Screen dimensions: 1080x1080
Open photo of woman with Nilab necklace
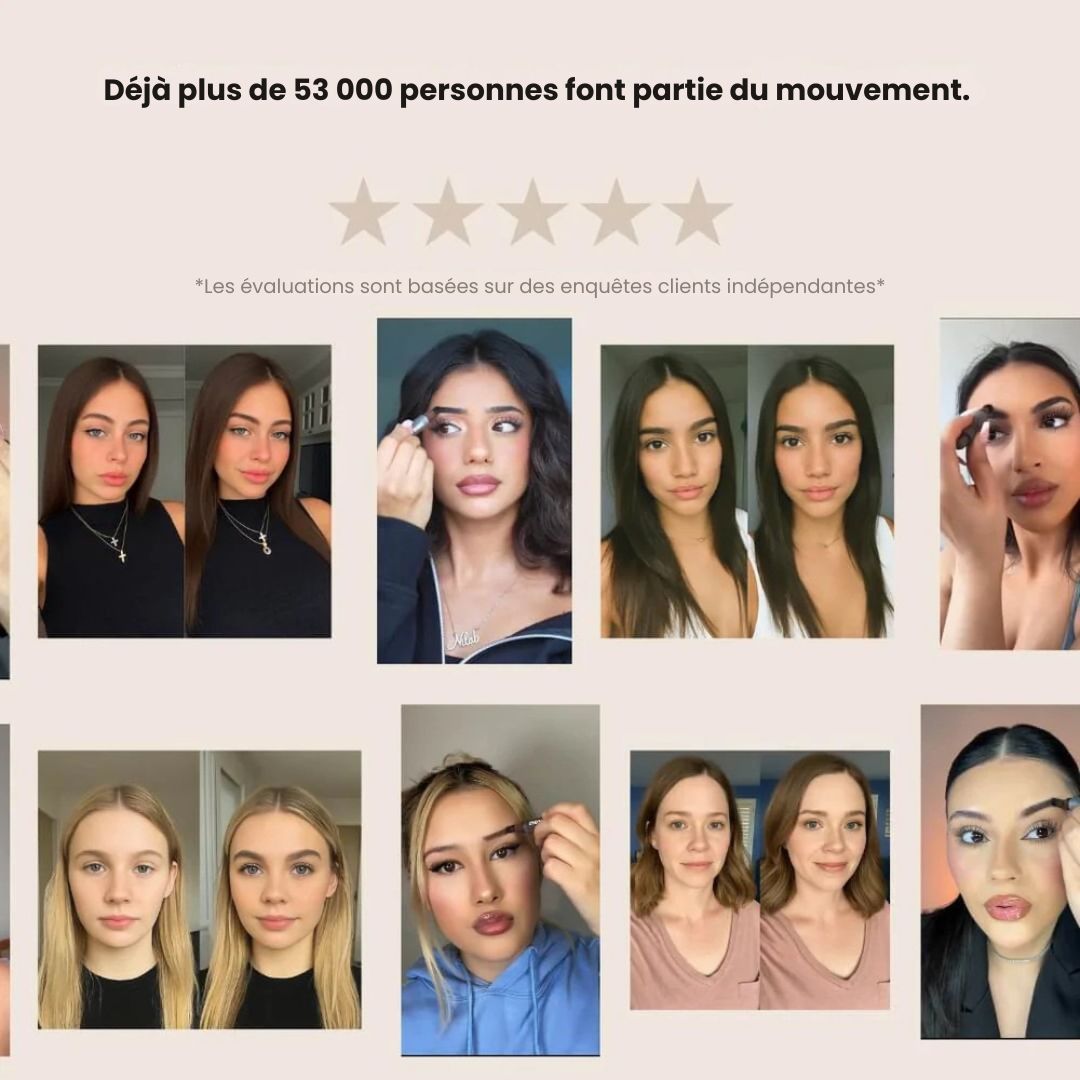coord(474,490)
